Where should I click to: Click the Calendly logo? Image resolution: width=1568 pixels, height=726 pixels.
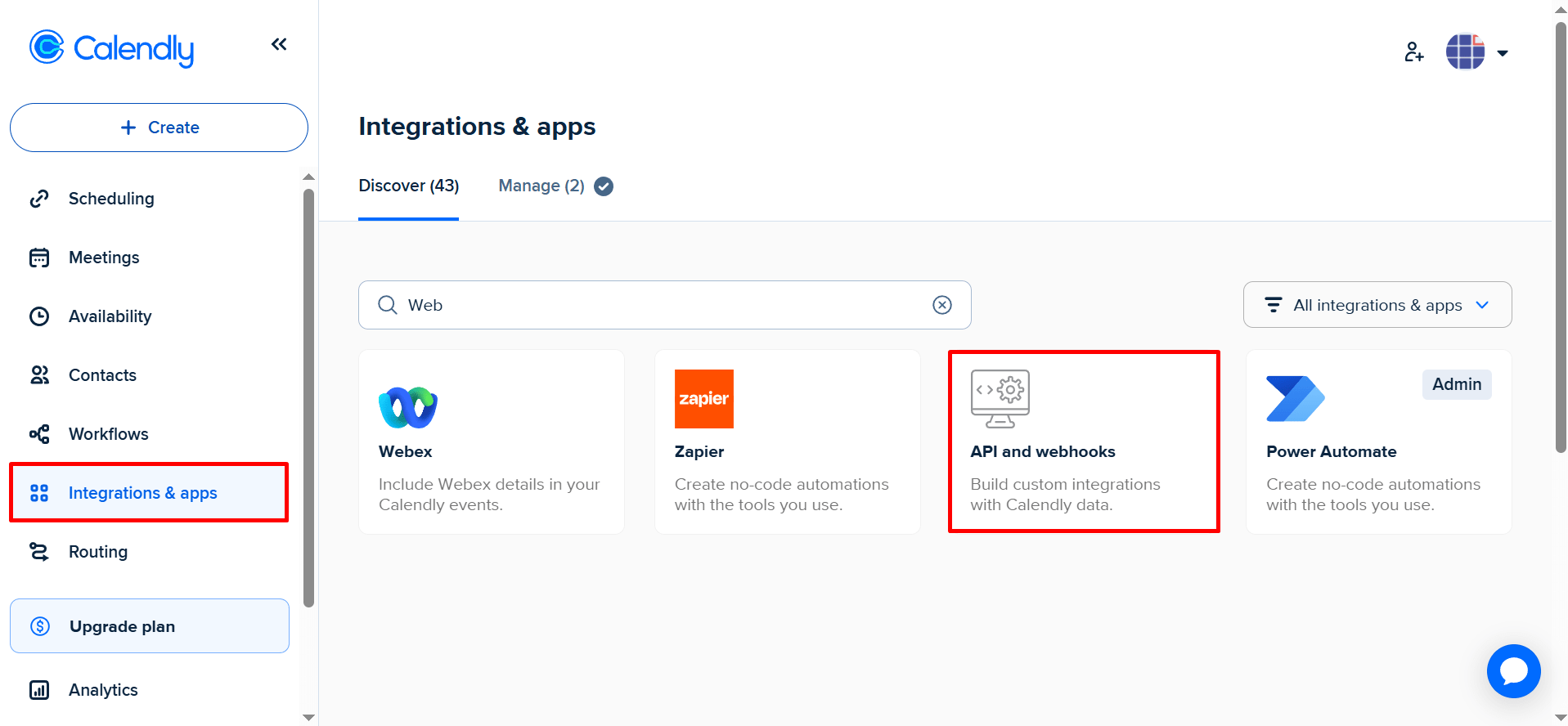pos(111,48)
